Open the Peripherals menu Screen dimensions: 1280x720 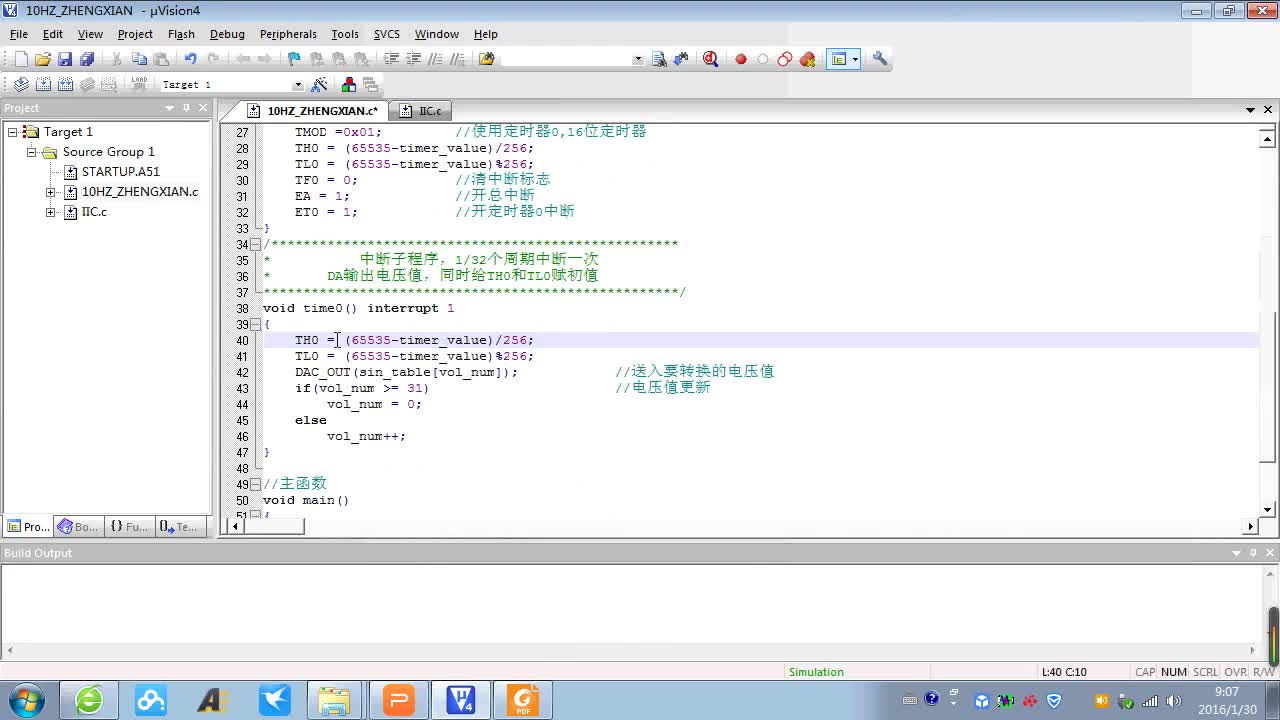(288, 34)
